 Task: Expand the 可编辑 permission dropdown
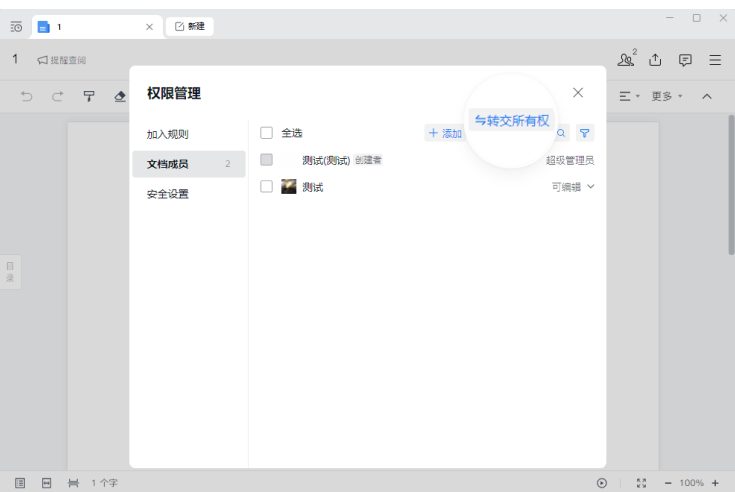coord(573,186)
